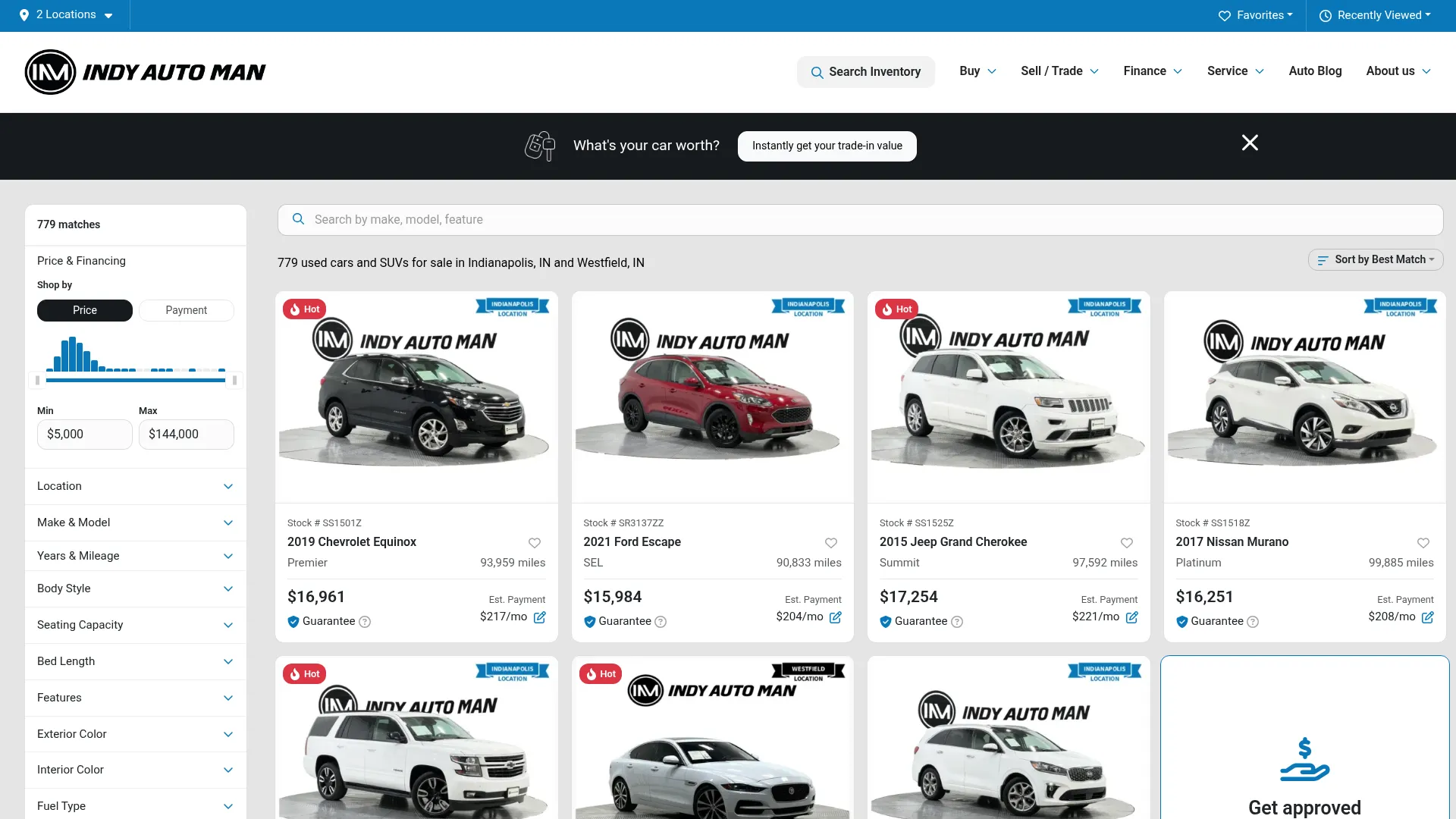
Task: Click Guarantee shield on the Nissan Murano card
Action: (1181, 622)
